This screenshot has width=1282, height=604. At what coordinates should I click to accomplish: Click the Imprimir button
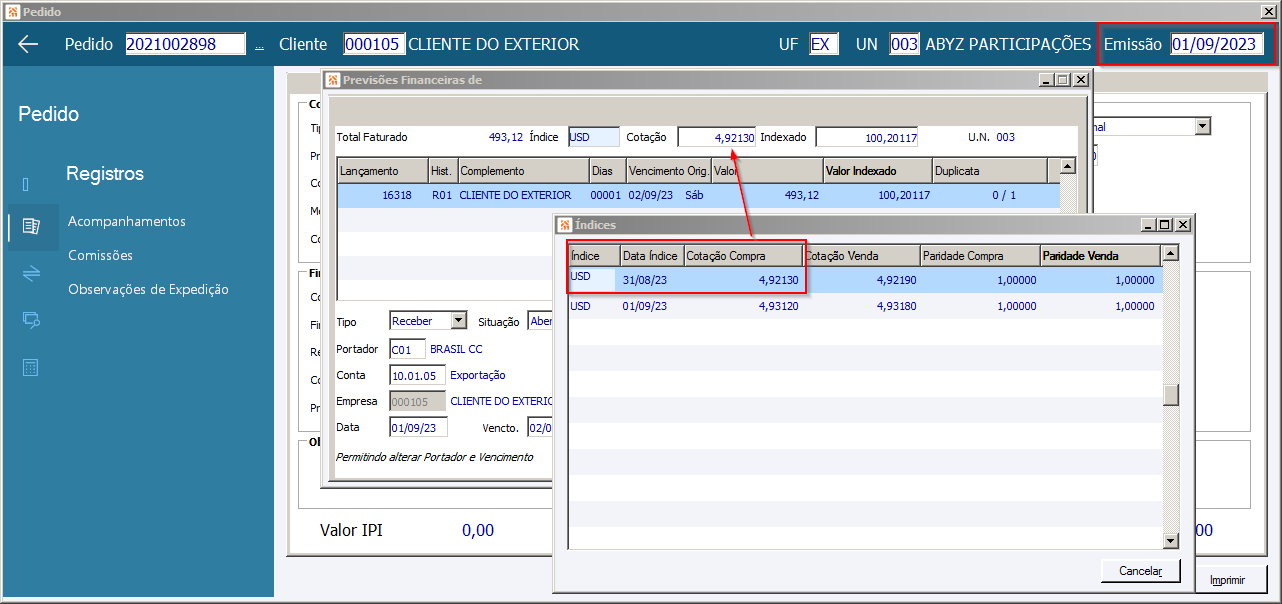point(1227,580)
